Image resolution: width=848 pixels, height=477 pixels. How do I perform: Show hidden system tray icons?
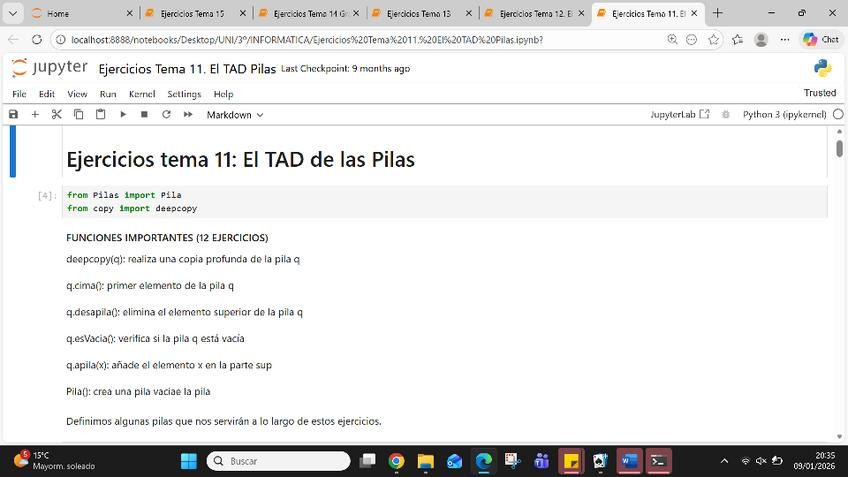[724, 461]
